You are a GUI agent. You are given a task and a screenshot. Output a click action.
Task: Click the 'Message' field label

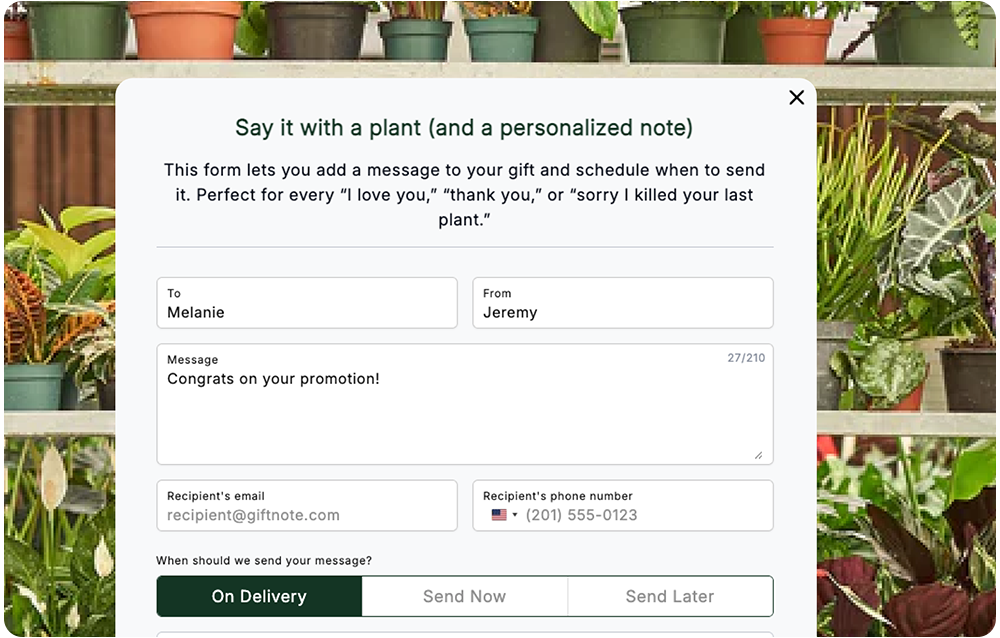[192, 360]
